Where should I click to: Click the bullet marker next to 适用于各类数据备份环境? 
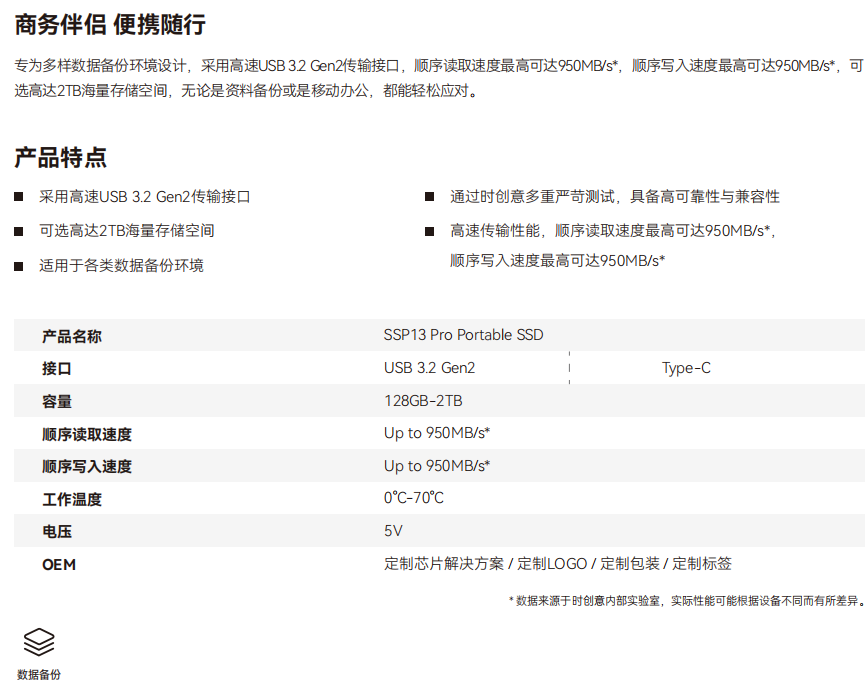15,266
